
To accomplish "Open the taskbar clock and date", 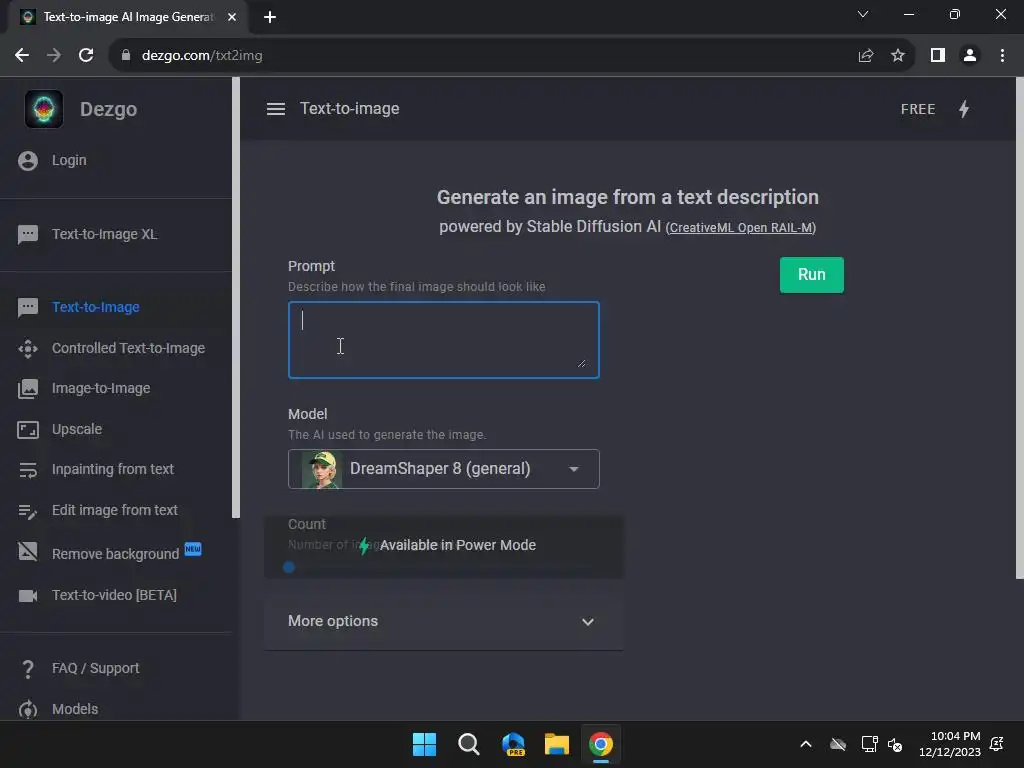I will pyautogui.click(x=950, y=744).
